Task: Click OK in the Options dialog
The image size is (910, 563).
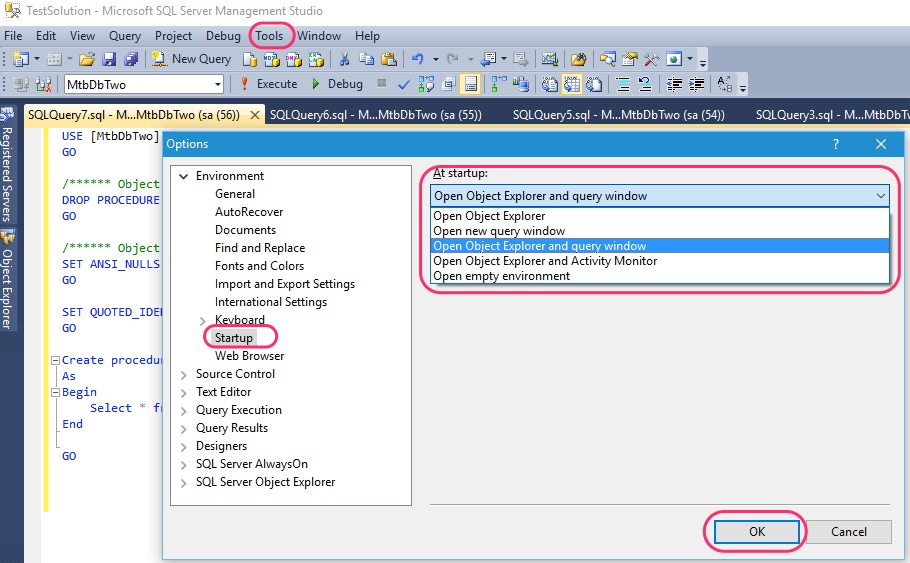Action: (x=757, y=532)
